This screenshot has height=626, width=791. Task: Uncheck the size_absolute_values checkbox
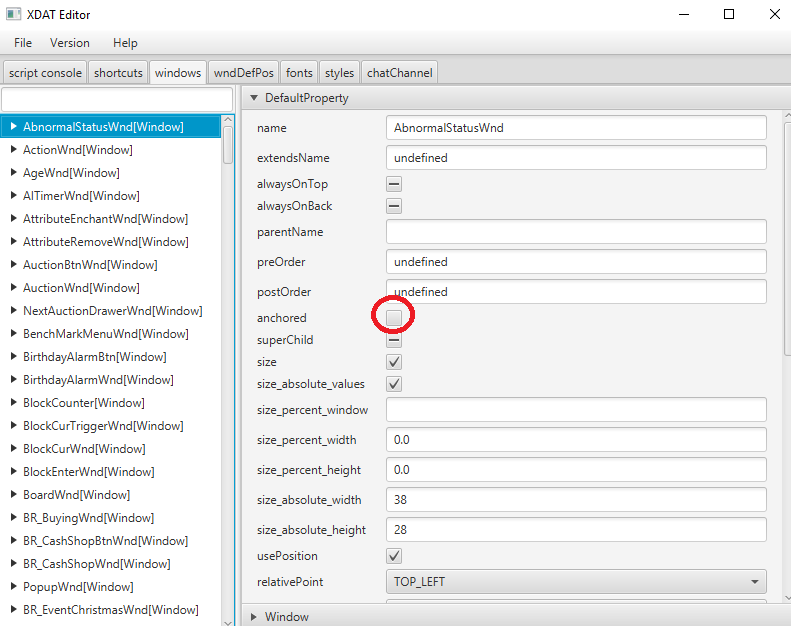point(394,384)
